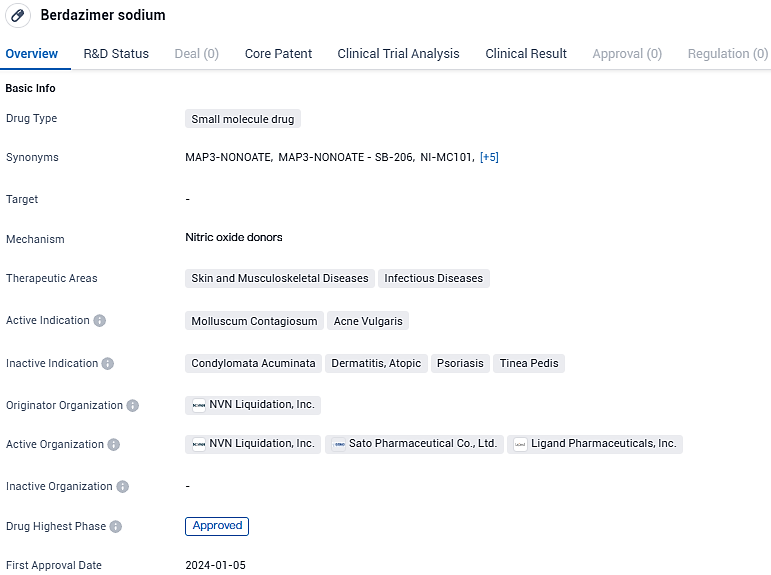Viewport: 771px width, 575px height.
Task: Click info icon beside Active Organization
Action: (x=114, y=445)
